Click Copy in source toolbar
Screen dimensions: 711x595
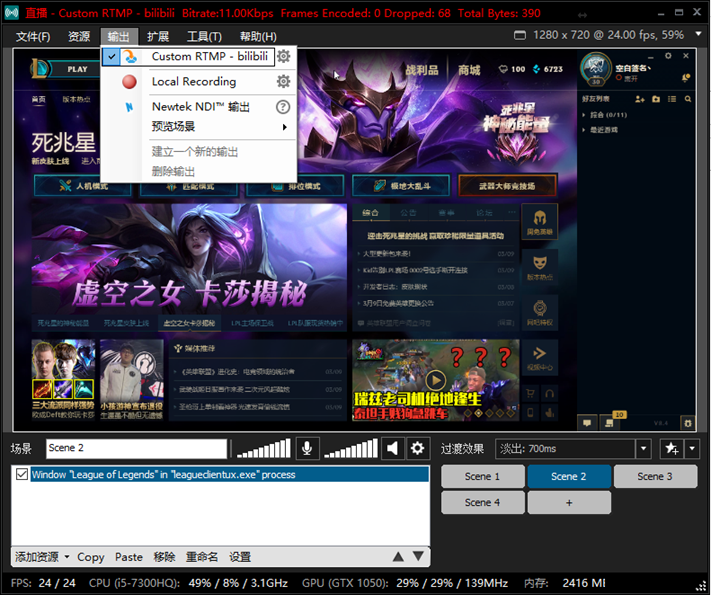(x=91, y=557)
